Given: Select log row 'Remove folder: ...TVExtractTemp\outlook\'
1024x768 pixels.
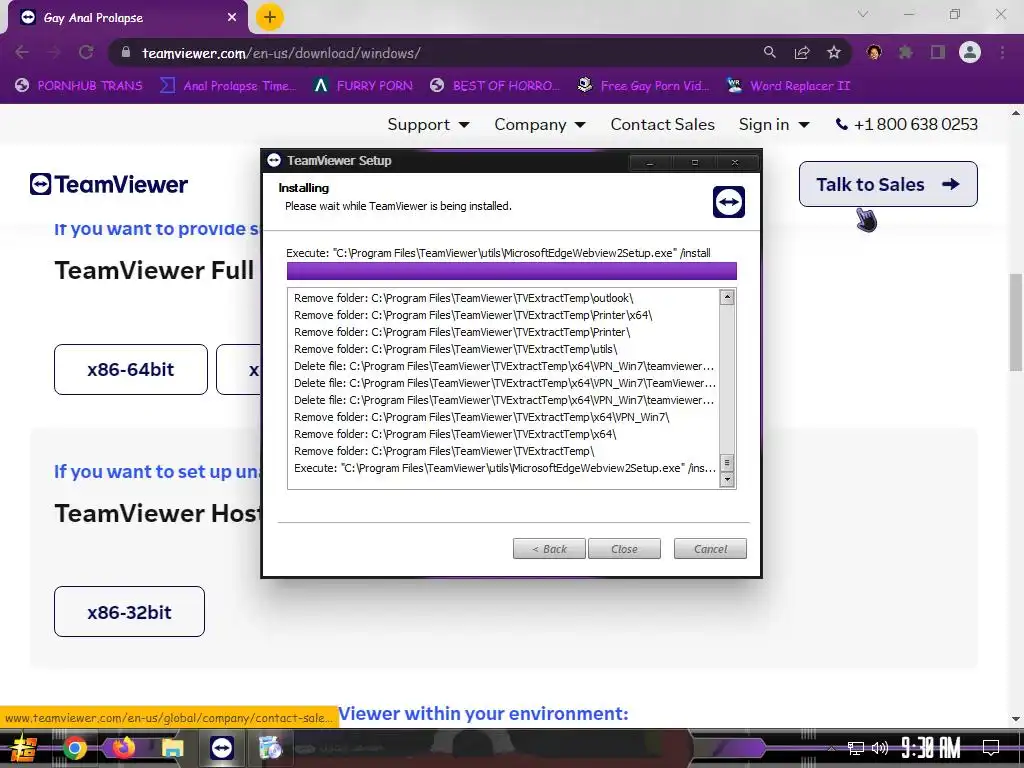Looking at the screenshot, I should [464, 298].
